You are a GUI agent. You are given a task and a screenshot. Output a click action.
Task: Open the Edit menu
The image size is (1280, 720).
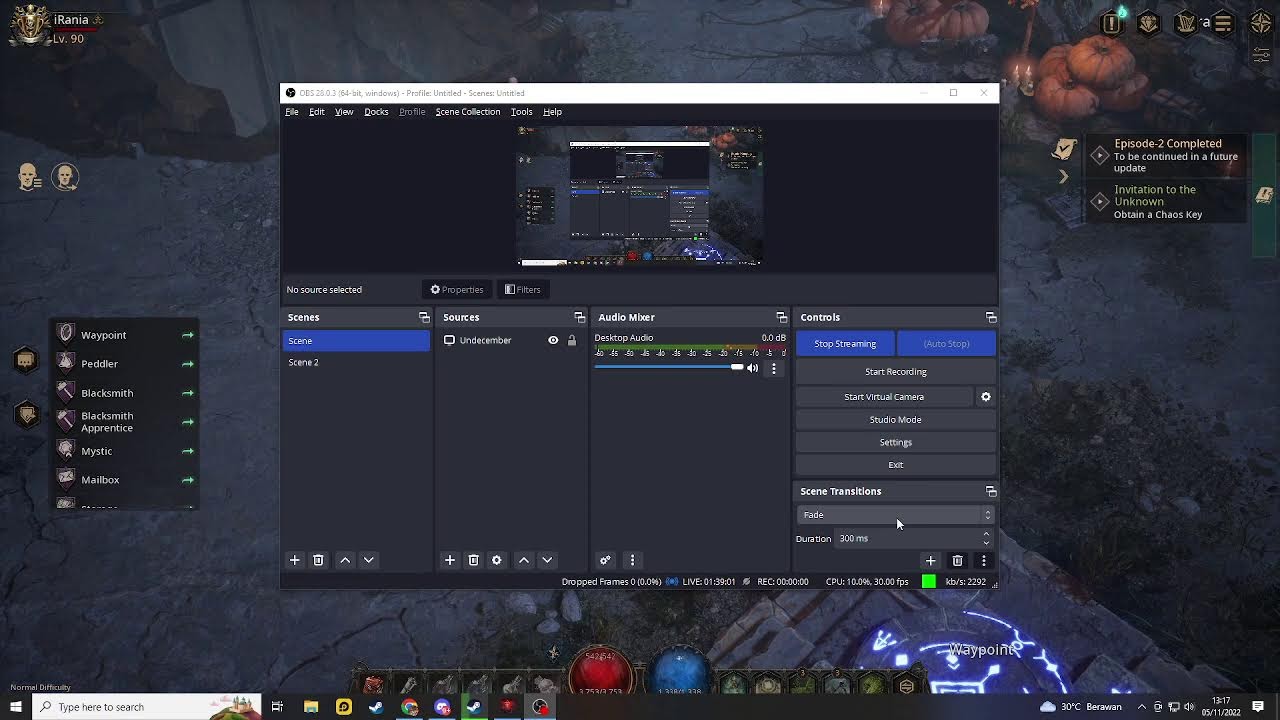point(316,112)
